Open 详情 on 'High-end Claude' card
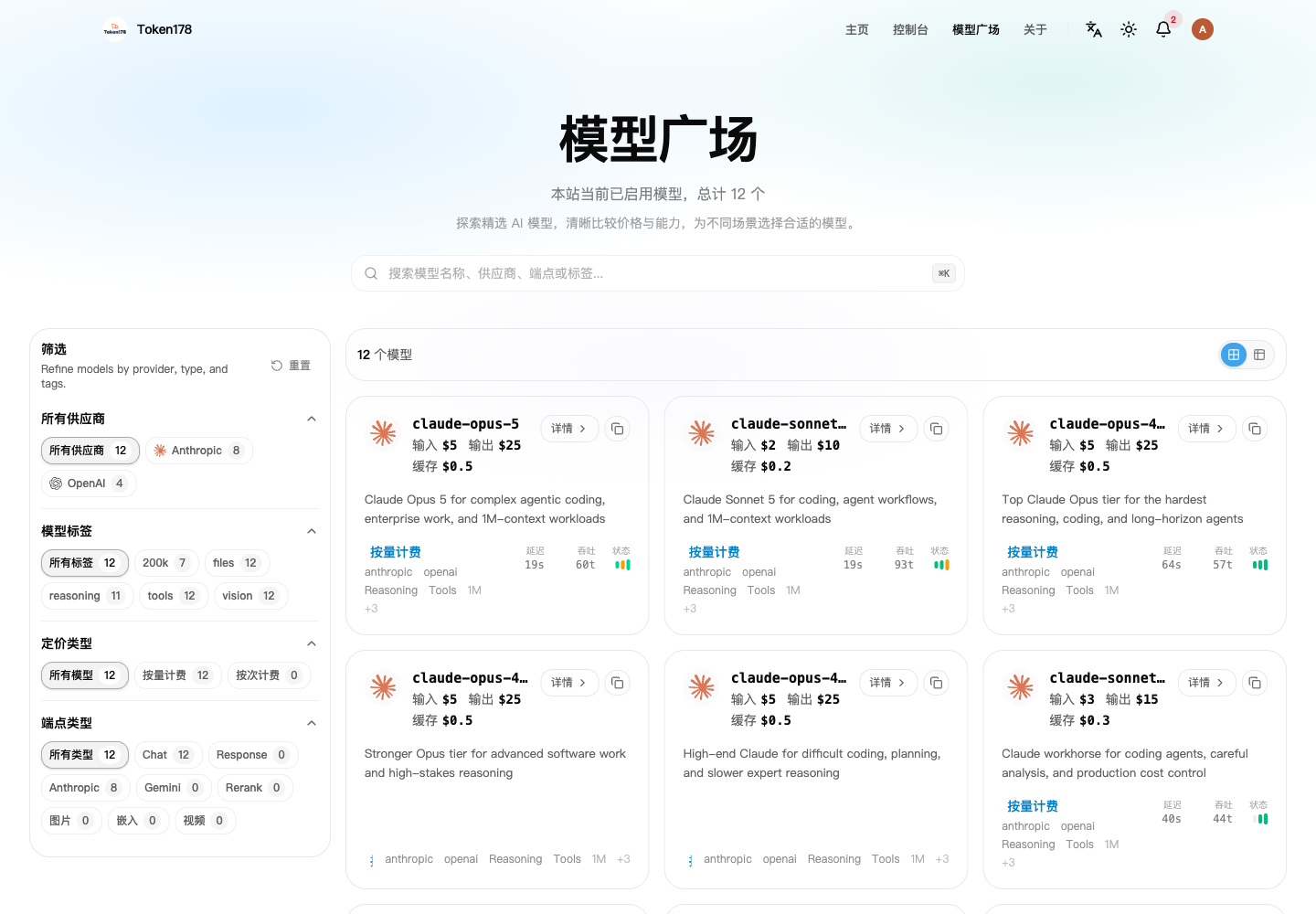This screenshot has width=1316, height=914. click(889, 683)
